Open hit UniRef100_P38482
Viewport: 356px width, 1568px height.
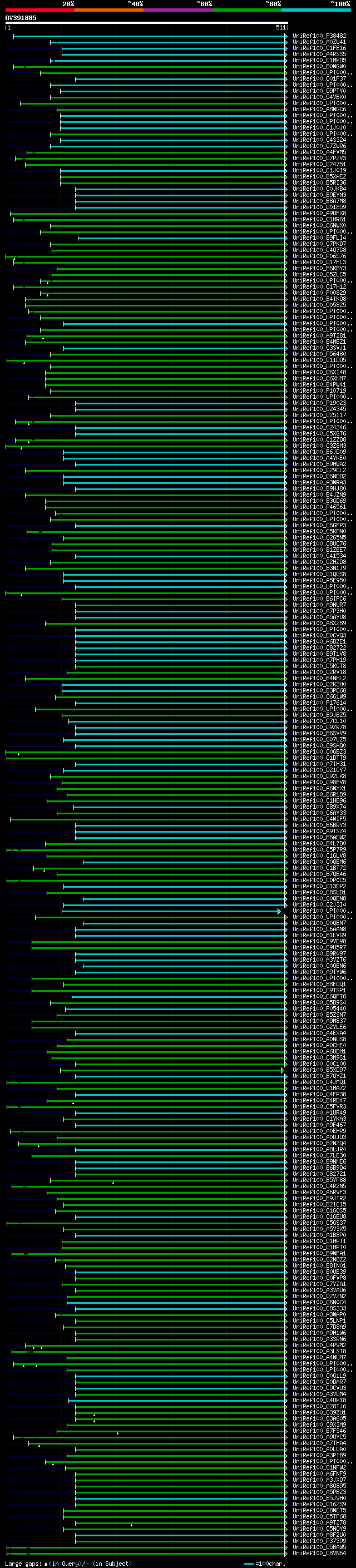[319, 36]
